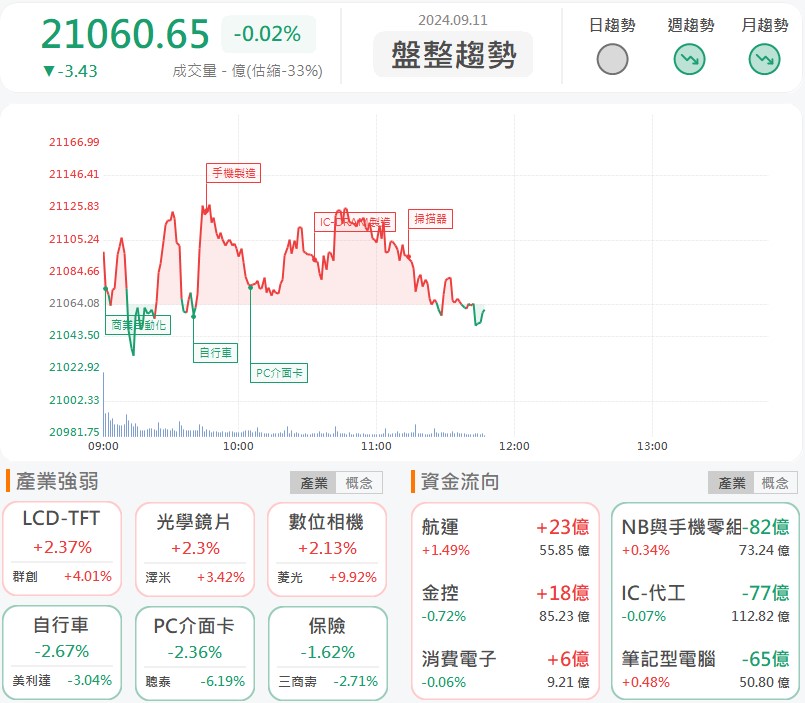The image size is (805, 703).
Task: Click the daily trend gray circle icon
Action: click(x=612, y=60)
